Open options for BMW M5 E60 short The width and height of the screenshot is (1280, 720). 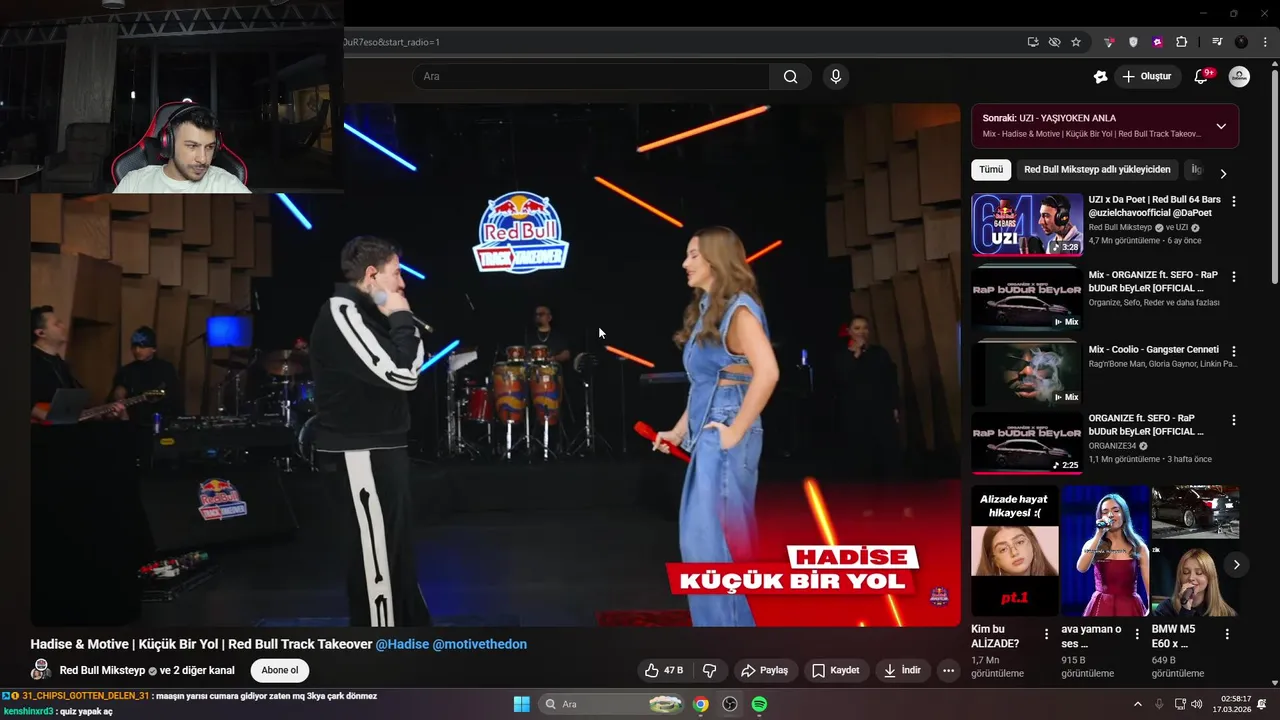1227,634
